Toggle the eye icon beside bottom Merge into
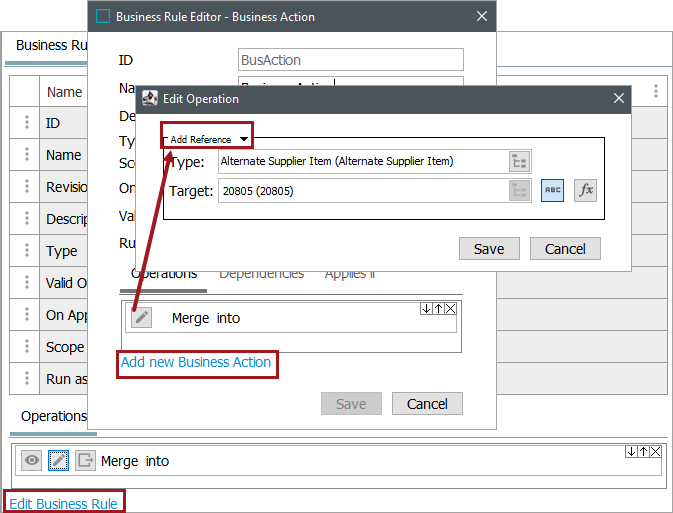 click(33, 460)
